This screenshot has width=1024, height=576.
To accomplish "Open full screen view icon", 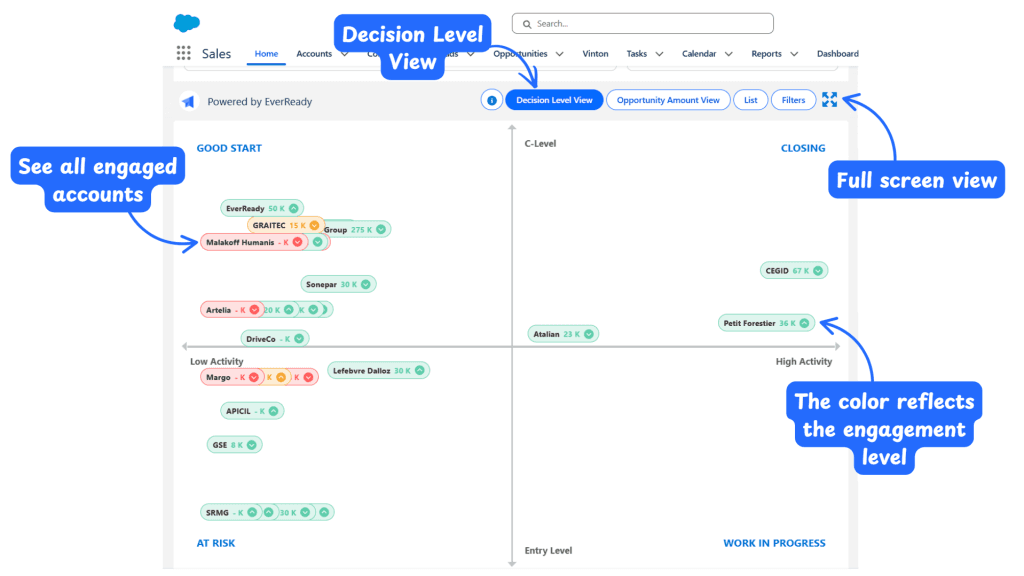I will pos(829,99).
